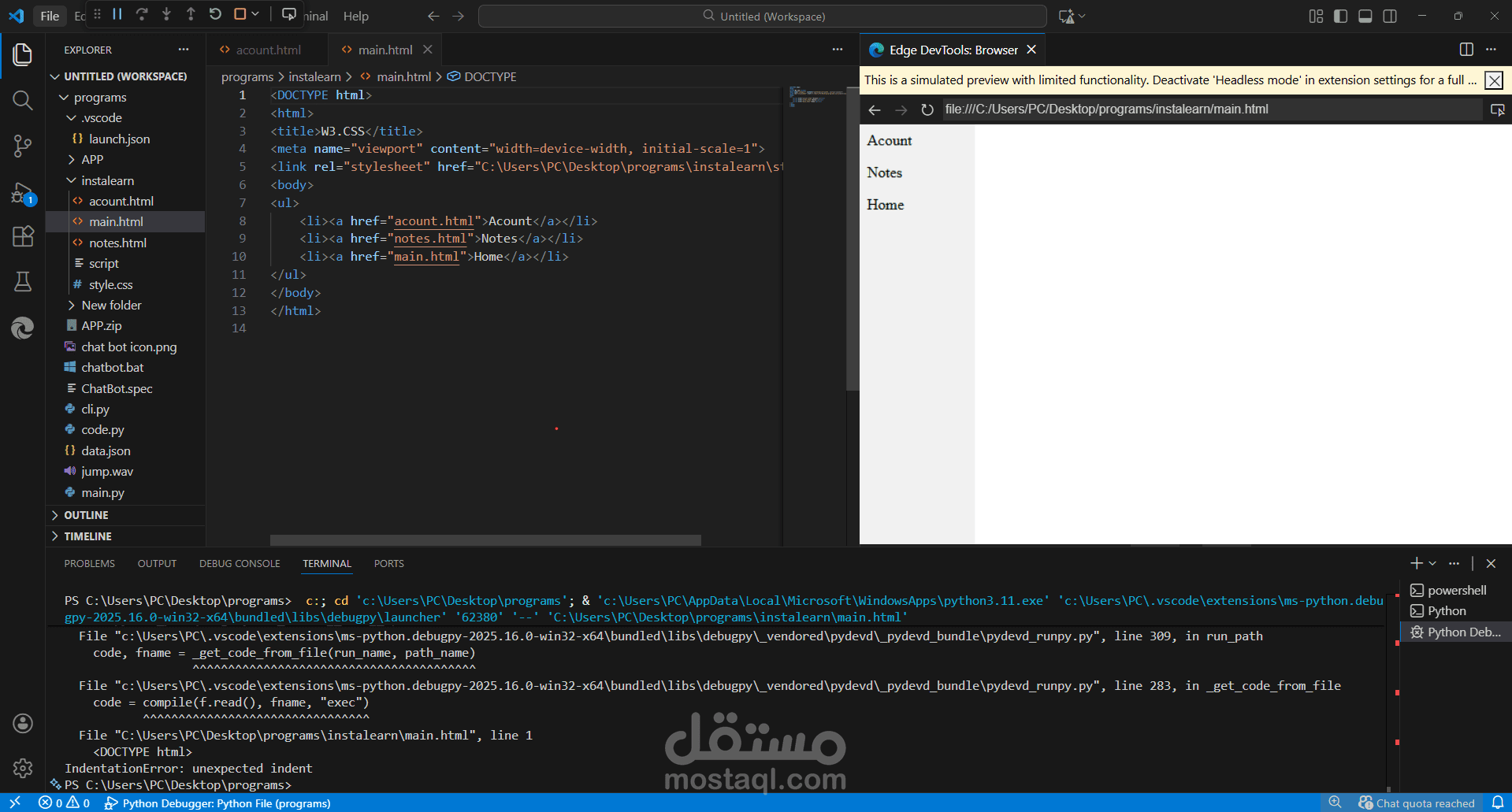Follow the Notes link in preview

[885, 172]
